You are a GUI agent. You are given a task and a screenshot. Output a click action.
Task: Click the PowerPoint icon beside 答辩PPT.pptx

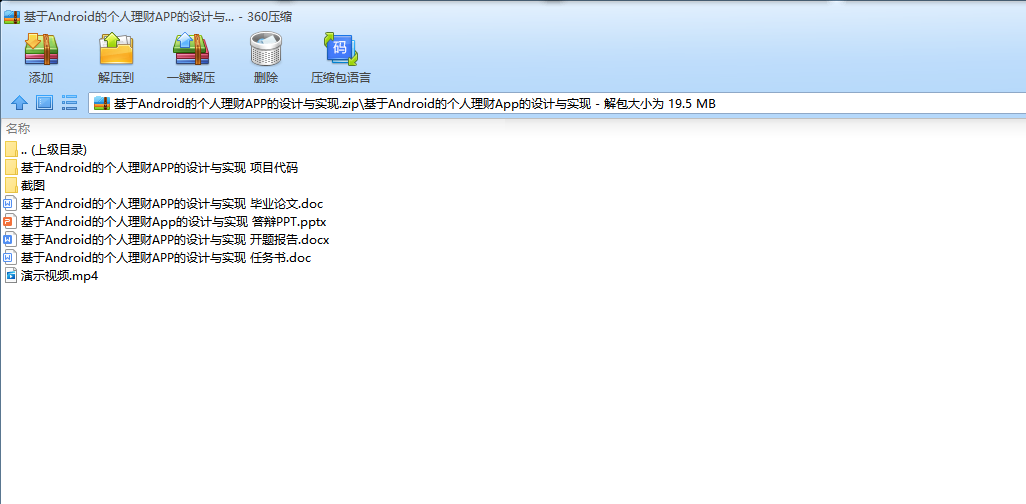coord(10,221)
